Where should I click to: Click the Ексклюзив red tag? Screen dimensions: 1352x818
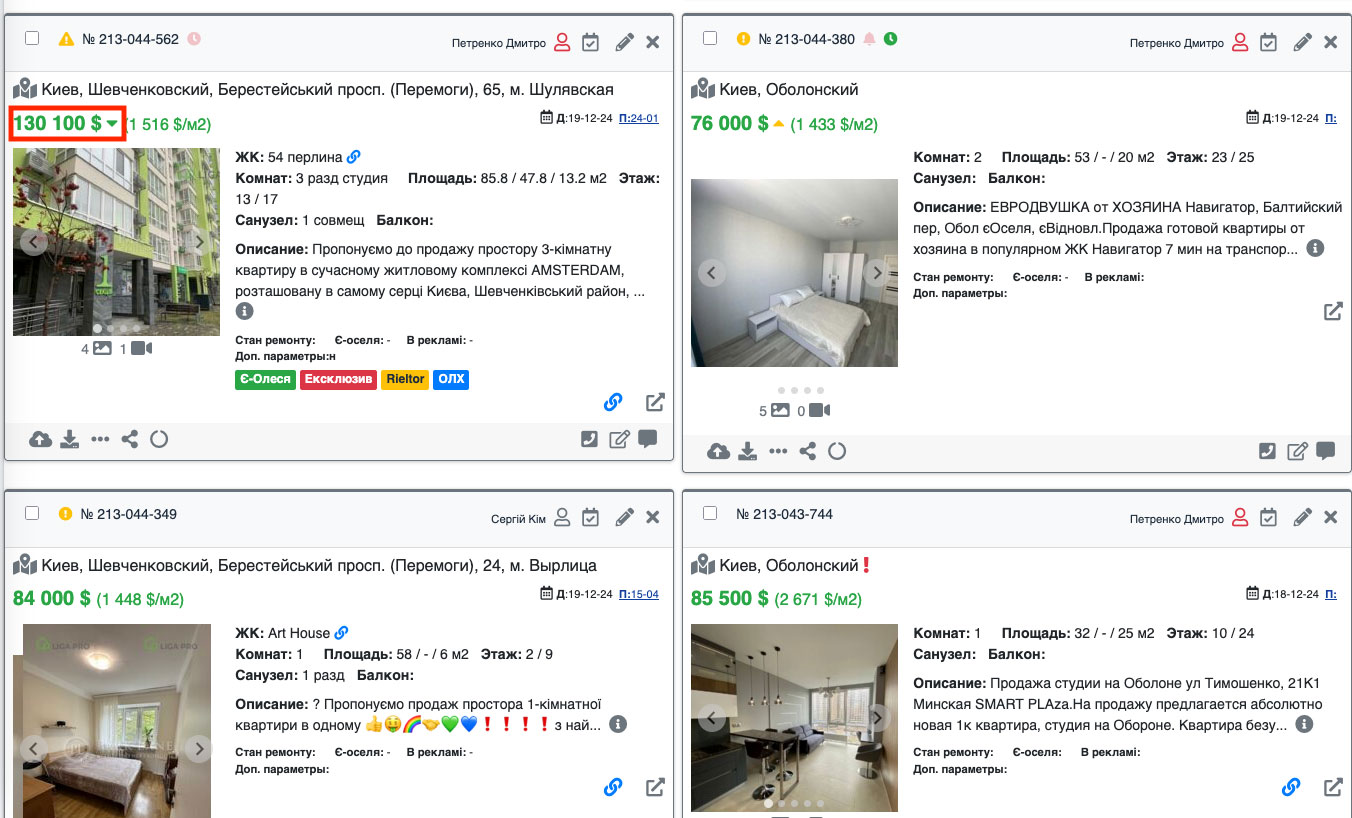pos(338,380)
